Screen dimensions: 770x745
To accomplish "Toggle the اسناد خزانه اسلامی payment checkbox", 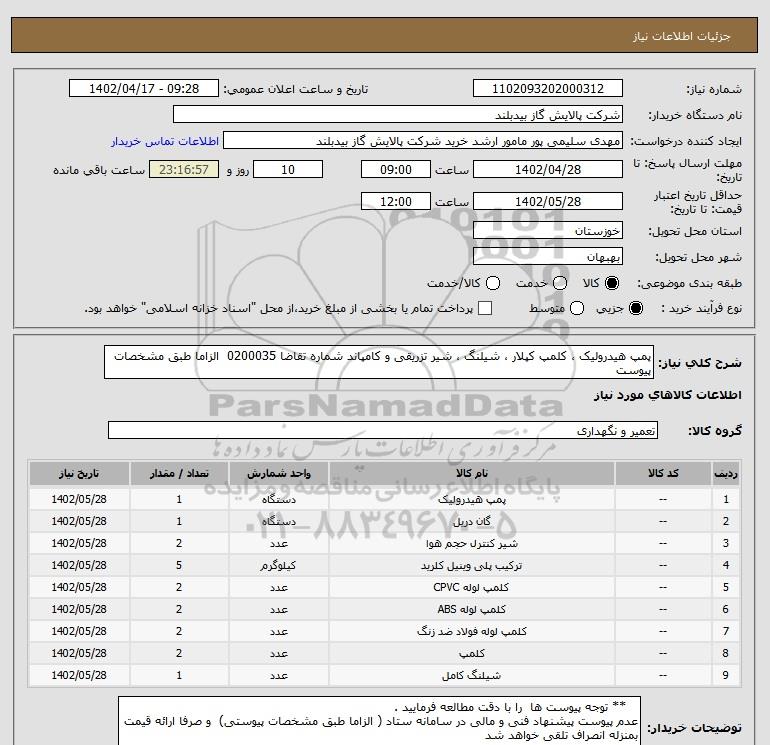I will coord(485,308).
